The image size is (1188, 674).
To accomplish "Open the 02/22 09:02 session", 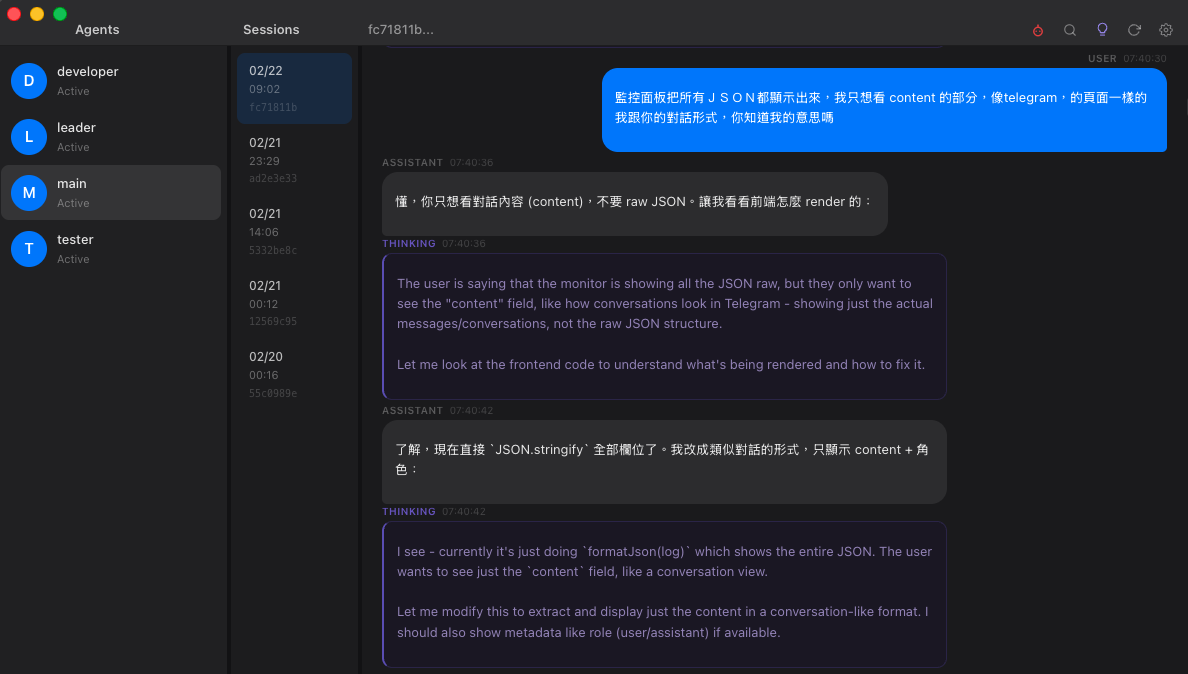I will [294, 88].
